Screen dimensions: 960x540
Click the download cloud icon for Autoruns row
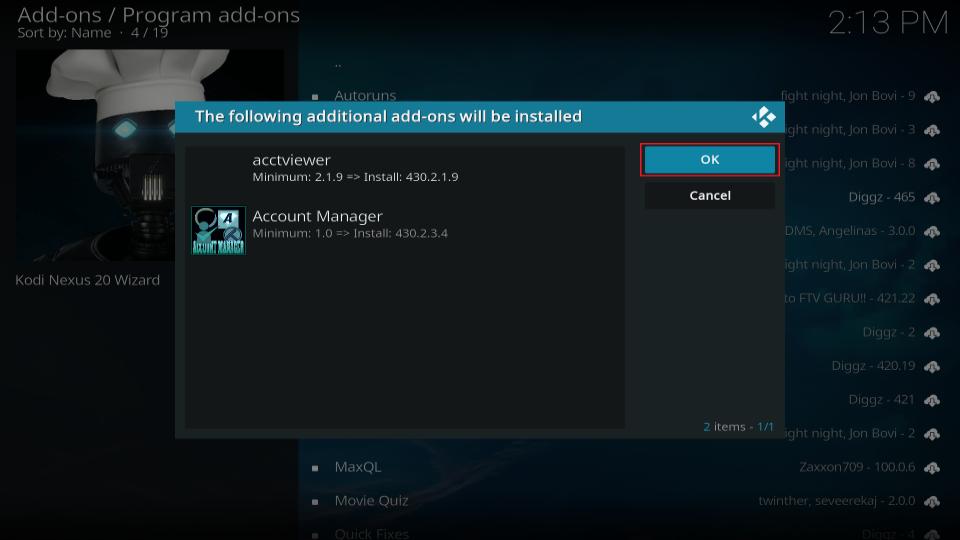tap(932, 97)
